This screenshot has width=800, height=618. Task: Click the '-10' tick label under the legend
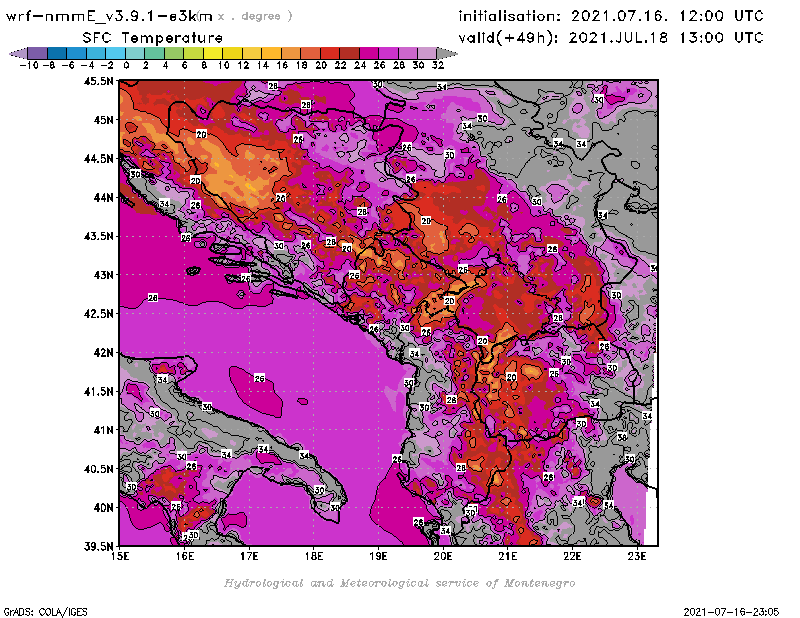(x=29, y=65)
